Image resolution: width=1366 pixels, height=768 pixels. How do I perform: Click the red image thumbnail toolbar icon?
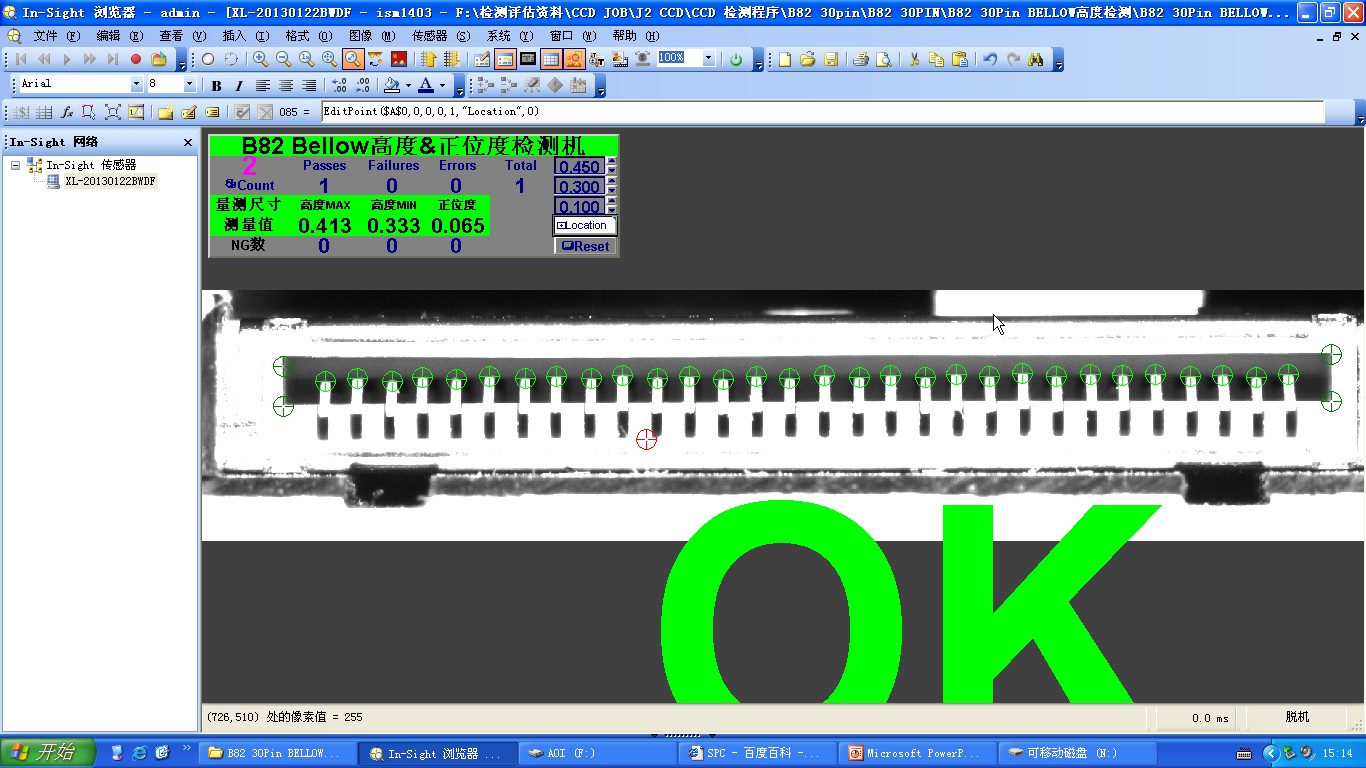click(x=399, y=59)
